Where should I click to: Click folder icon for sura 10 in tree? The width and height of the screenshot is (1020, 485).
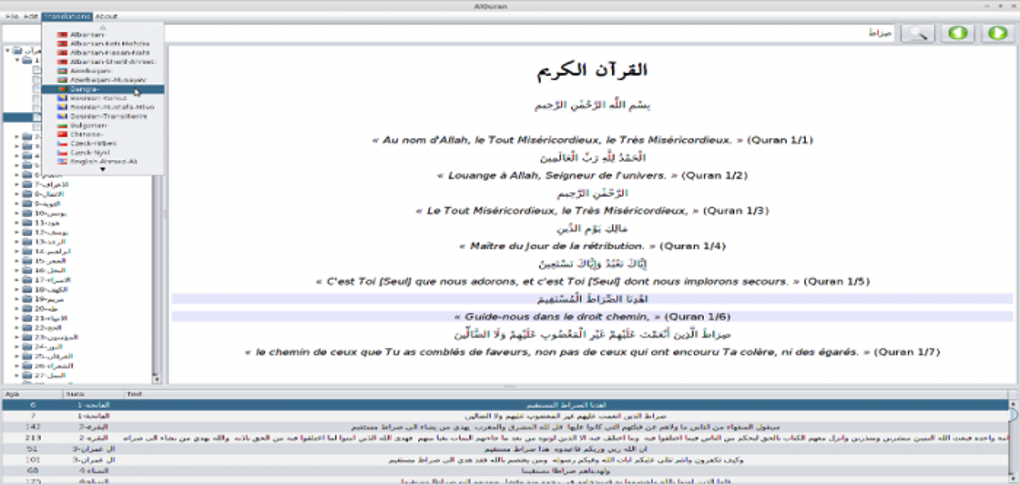tap(27, 213)
